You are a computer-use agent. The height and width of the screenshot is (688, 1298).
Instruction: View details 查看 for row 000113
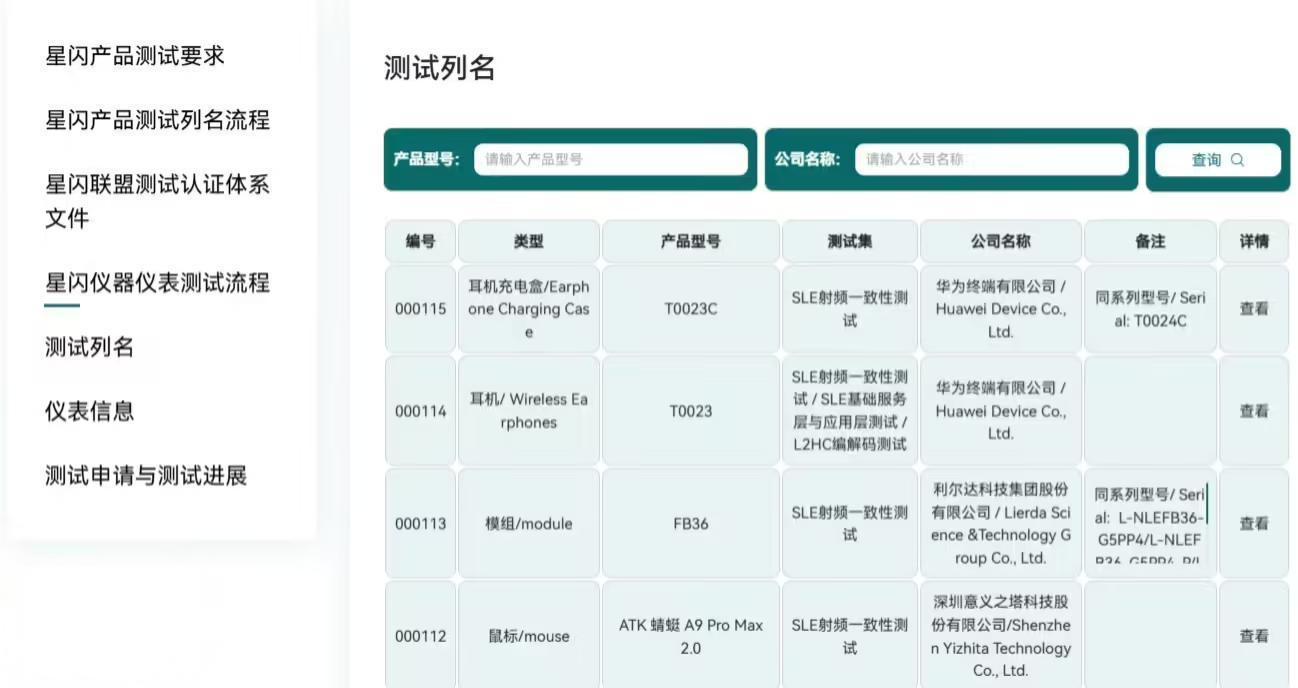[1254, 523]
